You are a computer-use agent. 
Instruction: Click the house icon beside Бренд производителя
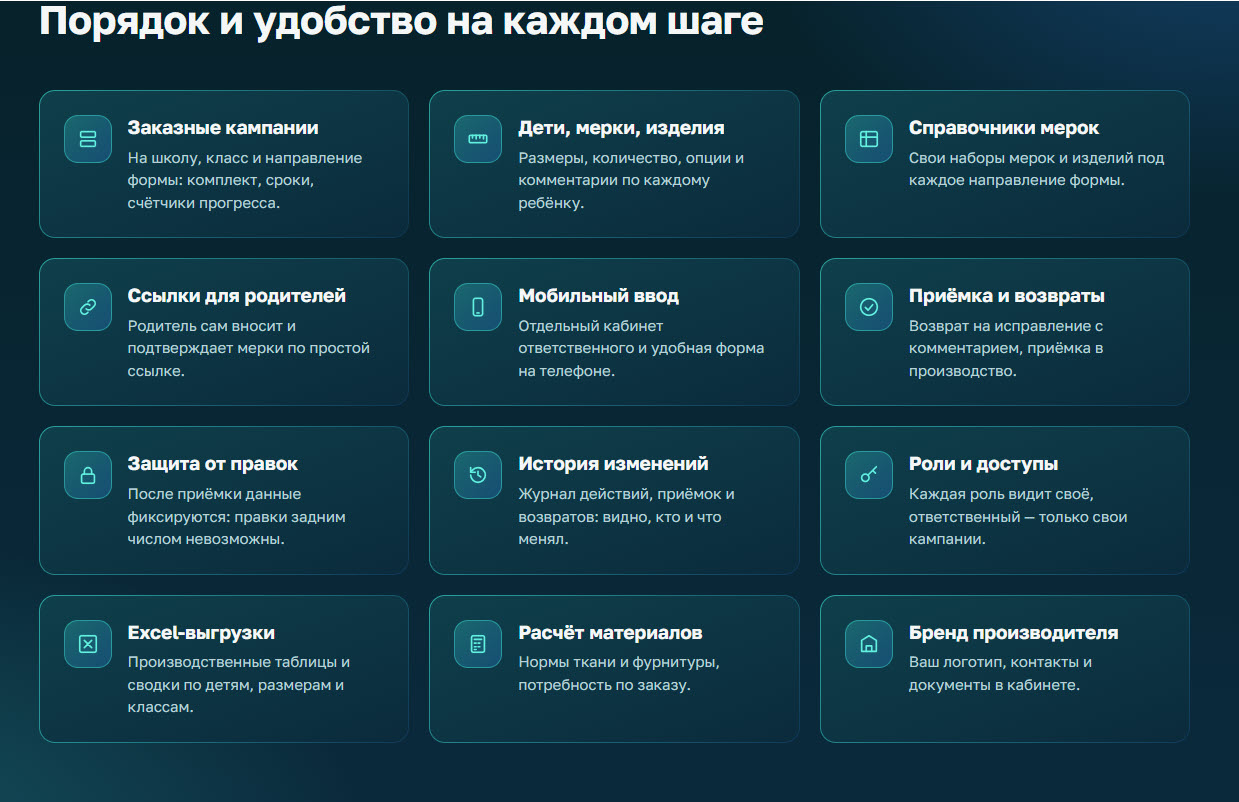pyautogui.click(x=869, y=644)
